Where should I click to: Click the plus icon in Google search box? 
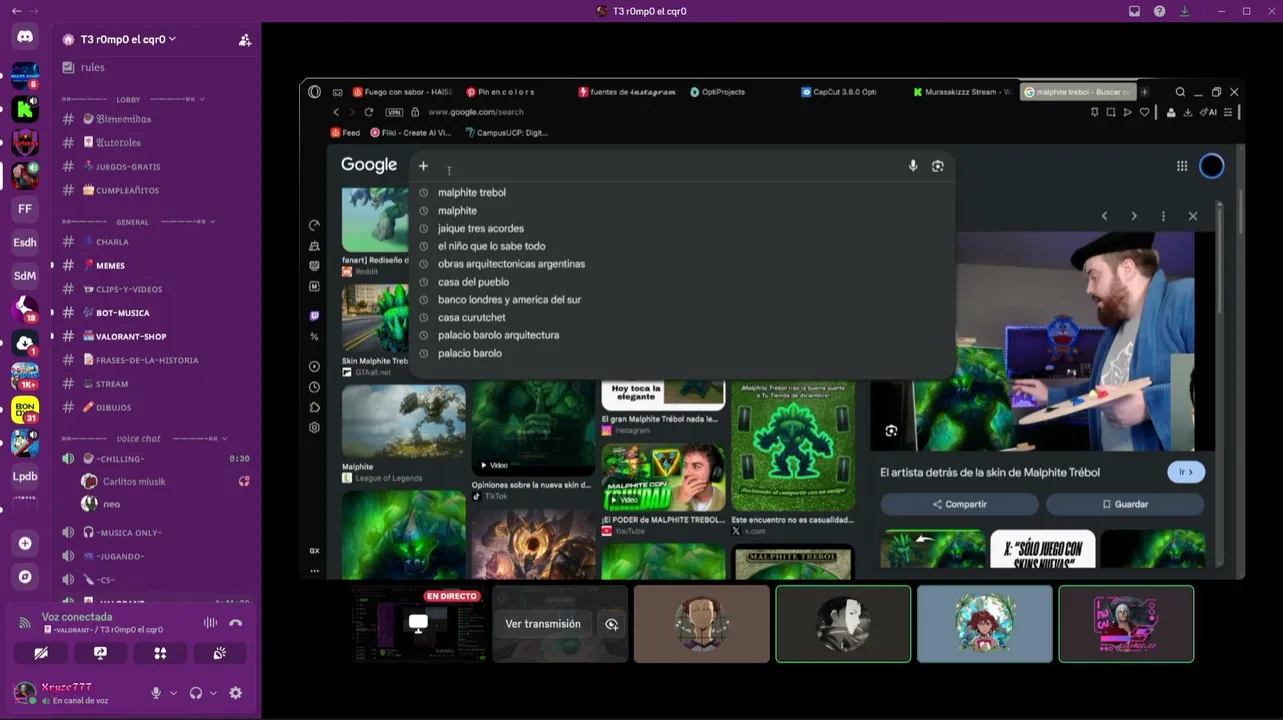click(423, 166)
